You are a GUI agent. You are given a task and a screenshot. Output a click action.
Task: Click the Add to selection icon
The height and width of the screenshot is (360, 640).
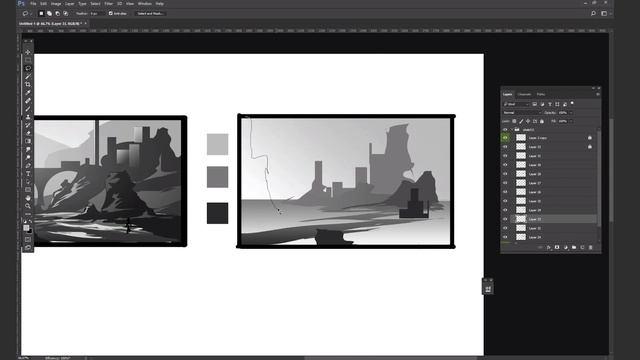pyautogui.click(x=49, y=13)
